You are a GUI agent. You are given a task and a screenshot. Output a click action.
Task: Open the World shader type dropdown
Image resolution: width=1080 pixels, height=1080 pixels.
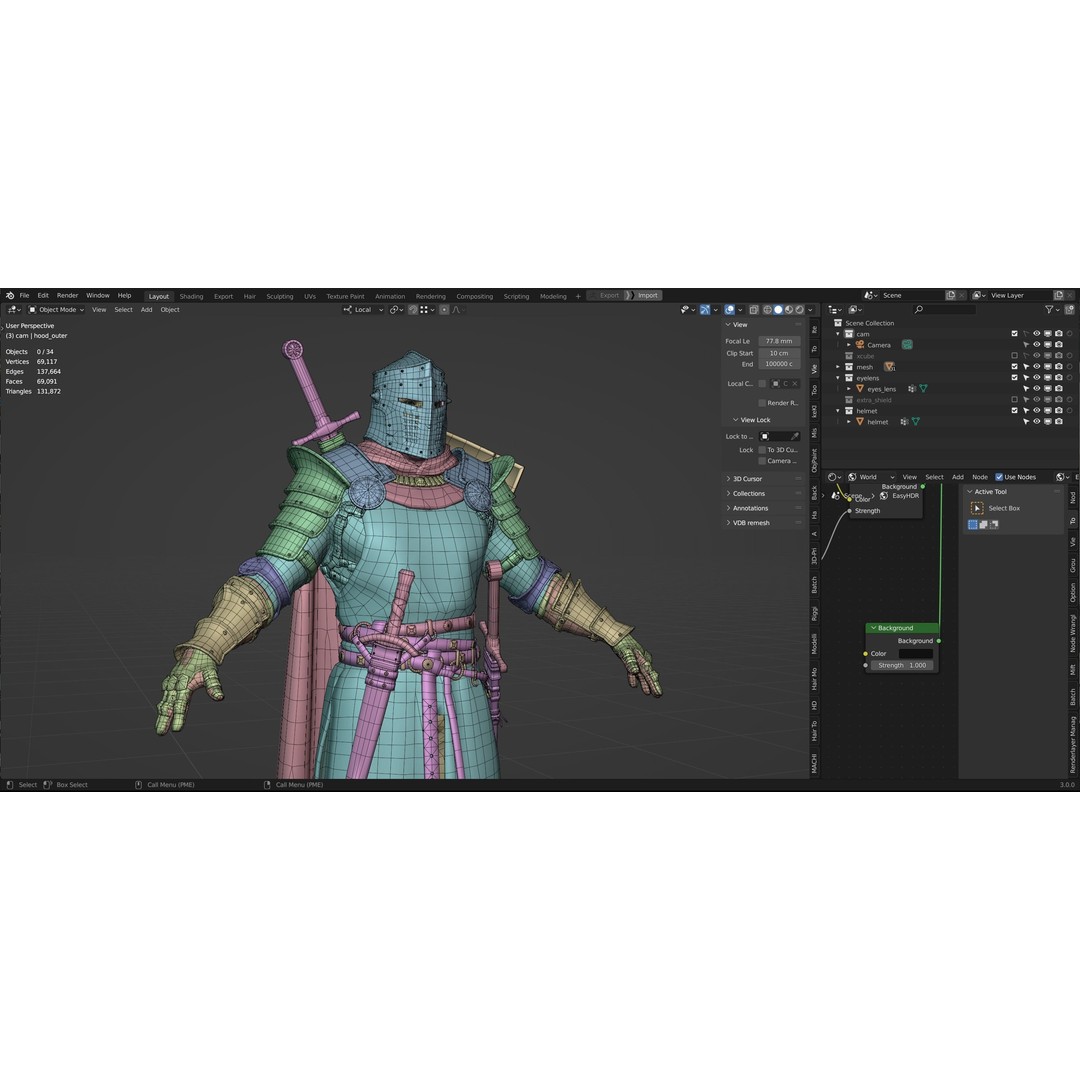871,477
